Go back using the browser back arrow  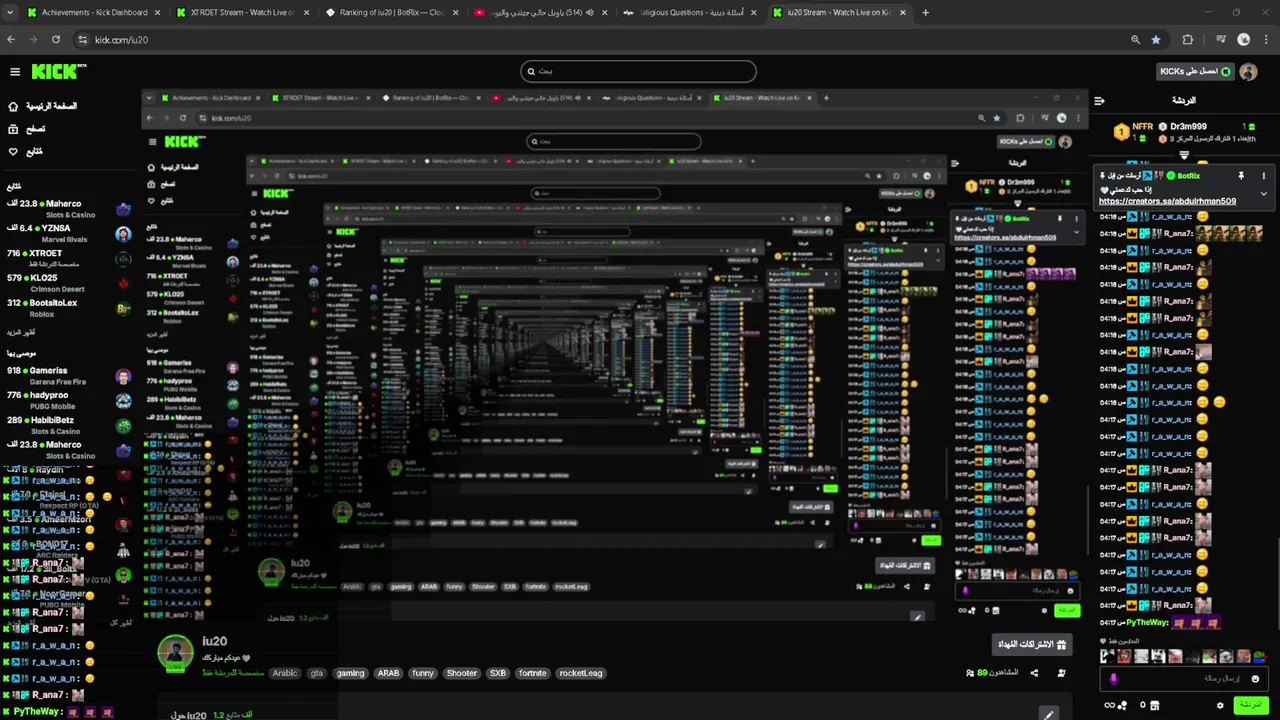[11, 40]
